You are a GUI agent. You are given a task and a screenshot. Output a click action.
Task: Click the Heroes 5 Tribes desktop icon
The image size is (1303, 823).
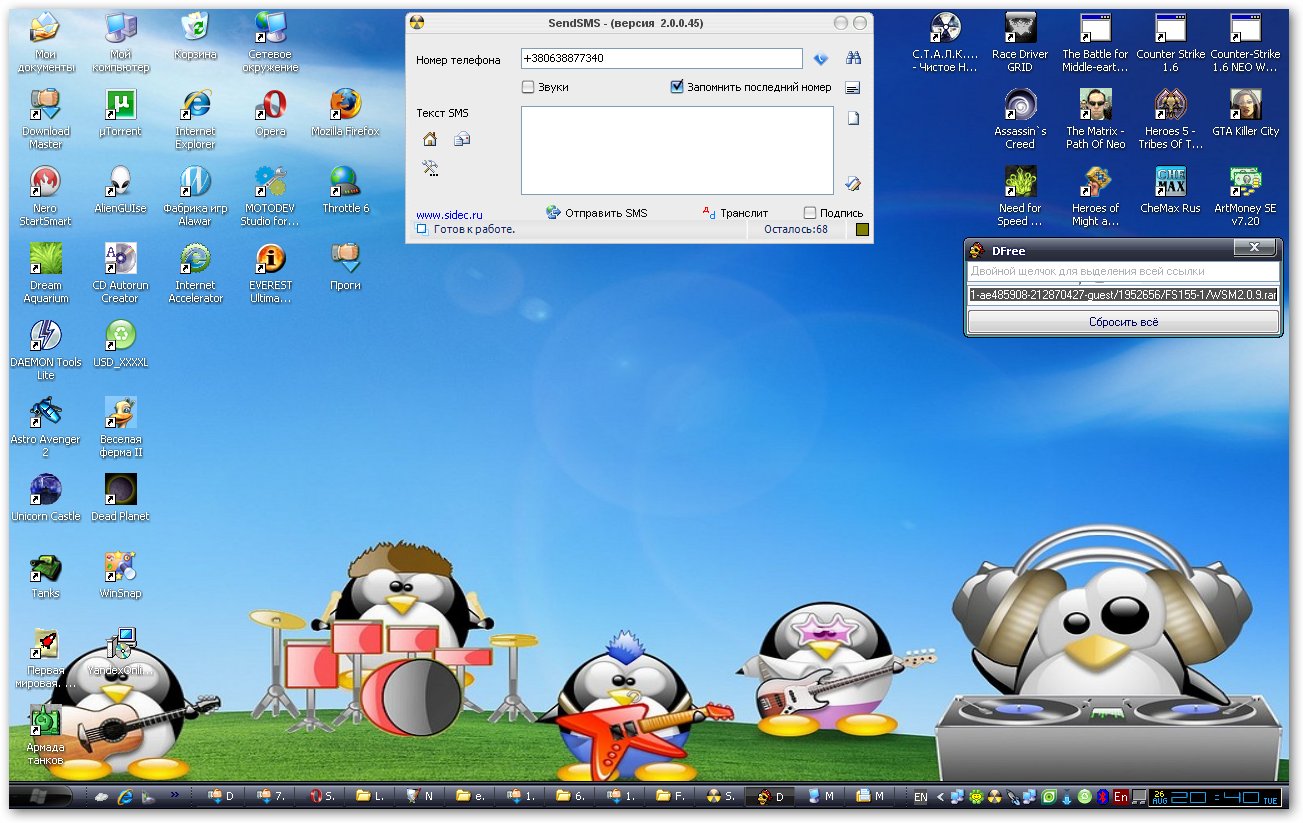coord(1170,119)
